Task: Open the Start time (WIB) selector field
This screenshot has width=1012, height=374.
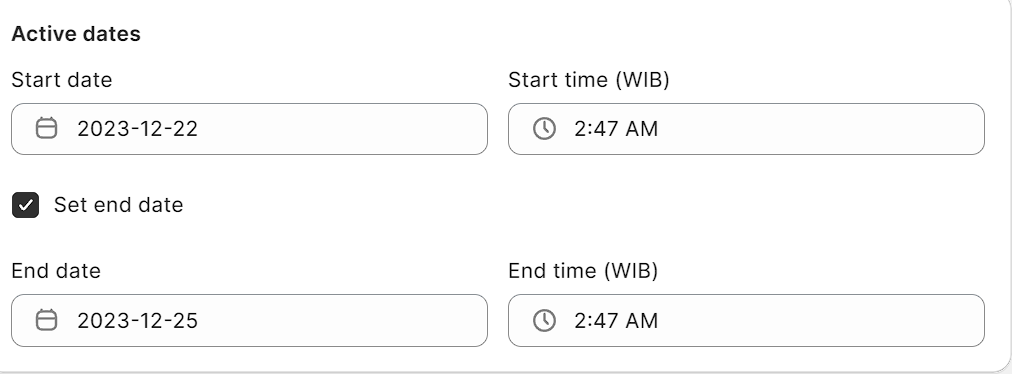Action: coord(746,129)
